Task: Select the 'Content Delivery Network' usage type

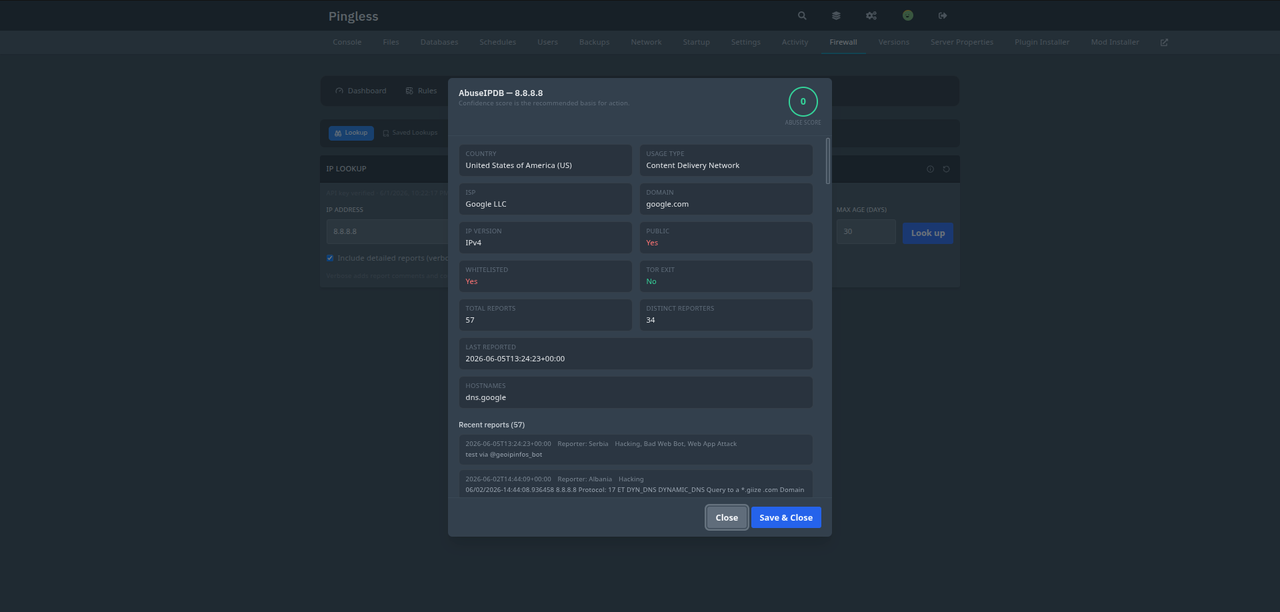Action: tap(693, 166)
